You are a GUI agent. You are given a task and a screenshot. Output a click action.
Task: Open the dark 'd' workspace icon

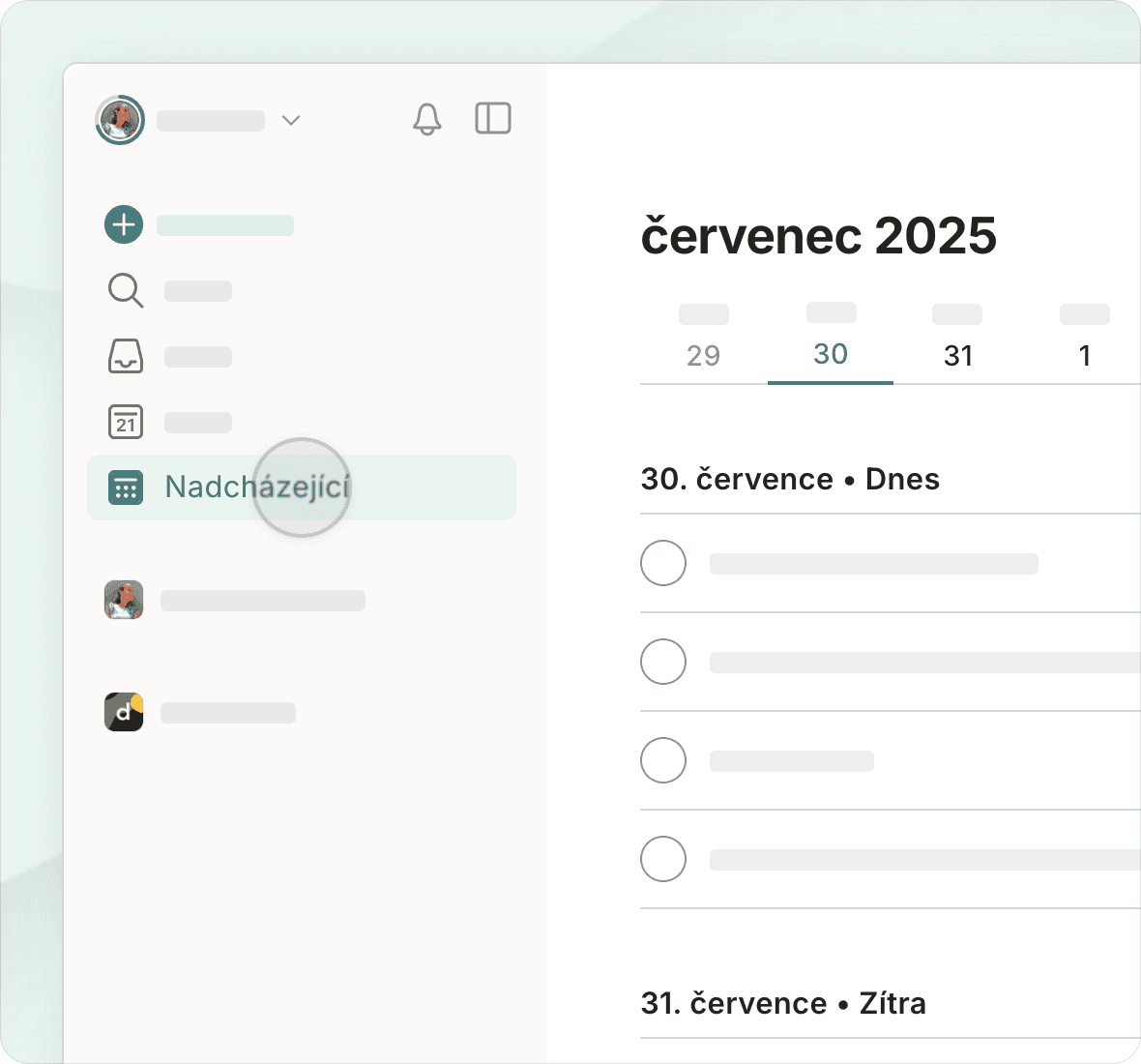pos(124,712)
